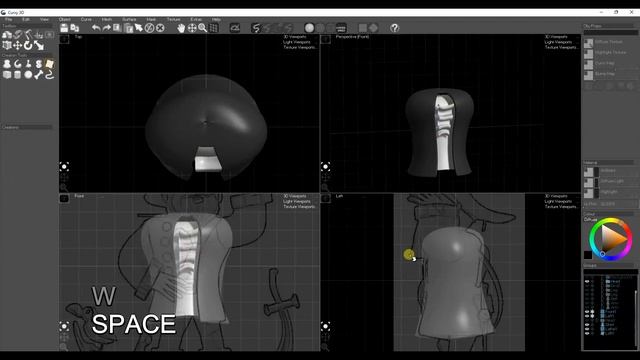Click the Highlight material button

click(588, 193)
